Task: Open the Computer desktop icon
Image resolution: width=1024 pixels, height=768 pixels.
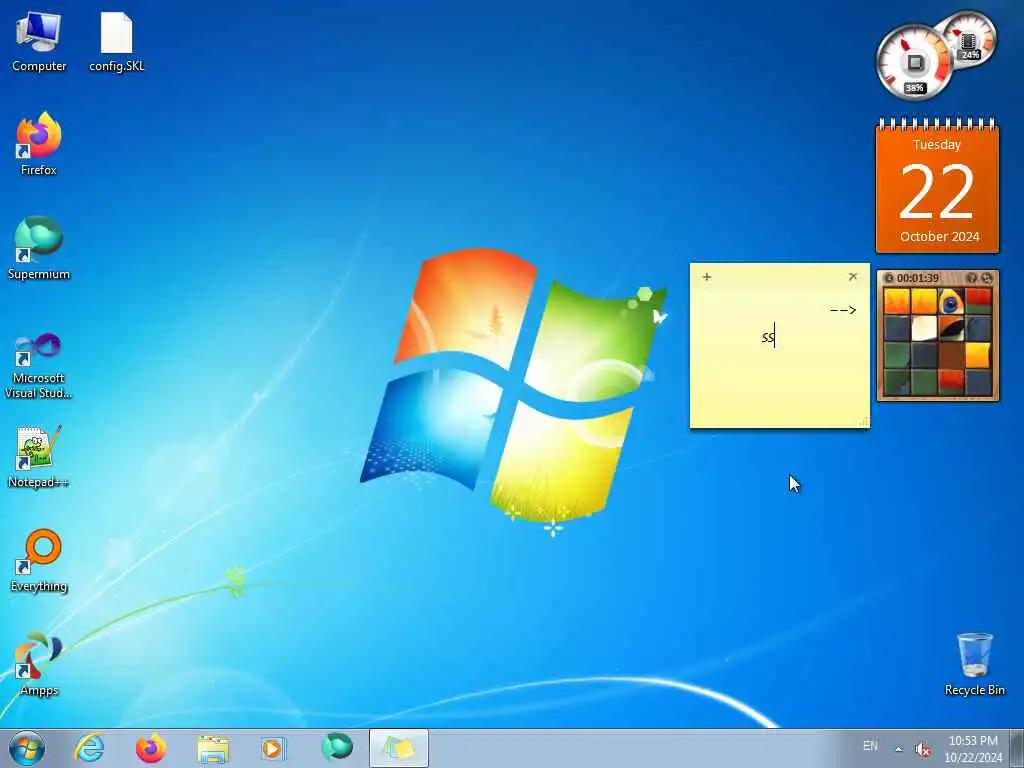Action: coord(39,42)
